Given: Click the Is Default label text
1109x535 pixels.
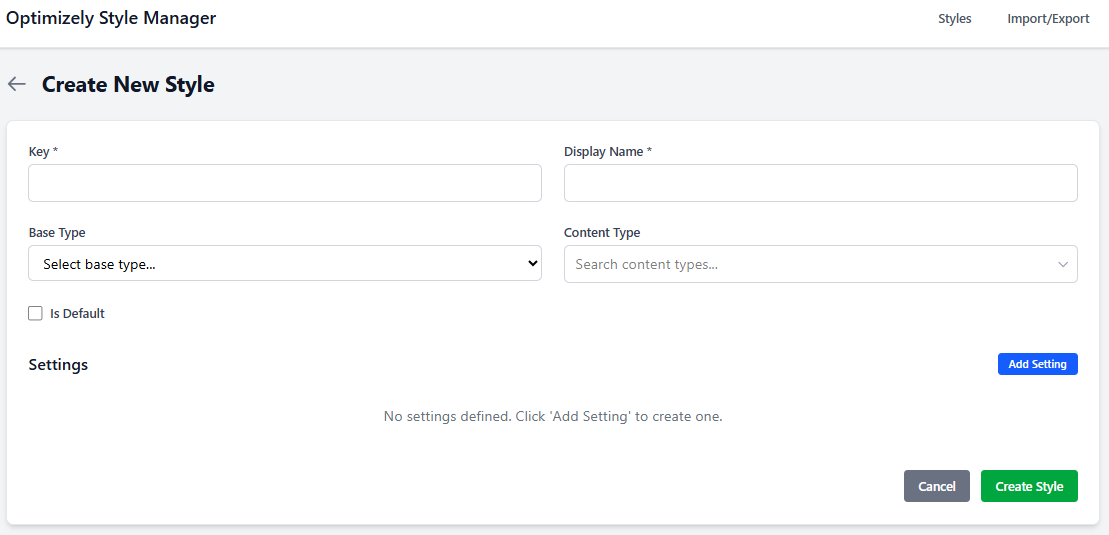Looking at the screenshot, I should [x=77, y=313].
